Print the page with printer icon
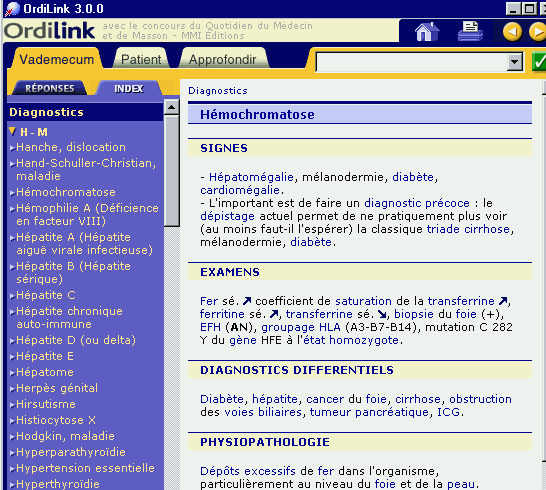This screenshot has width=546, height=490. click(x=470, y=31)
